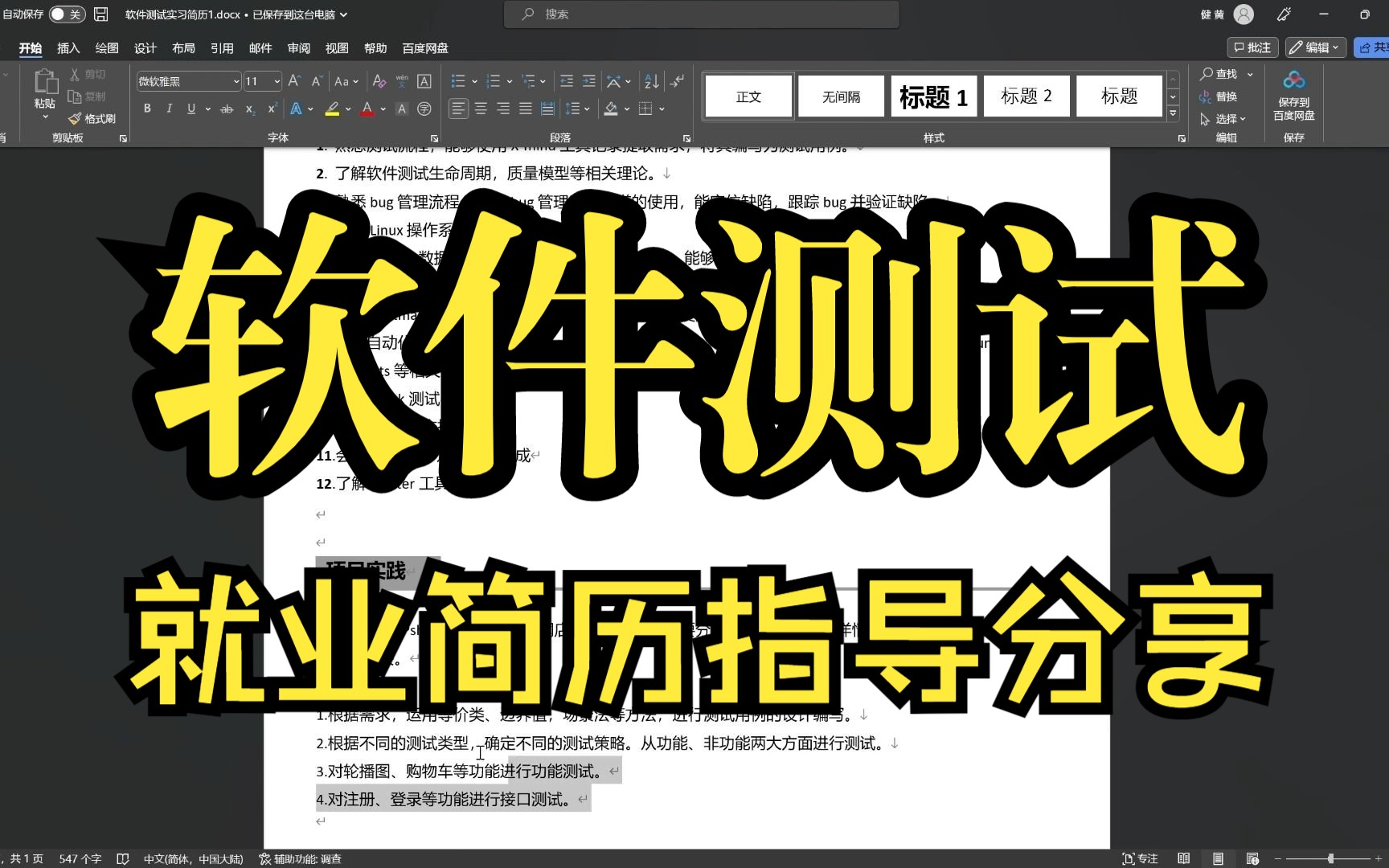The height and width of the screenshot is (868, 1389).
Task: Open phonetic guide (wén) icon
Action: 402,81
